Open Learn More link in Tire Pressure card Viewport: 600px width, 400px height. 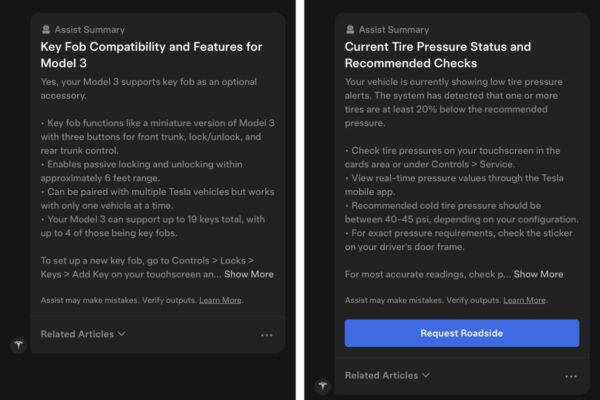click(x=525, y=300)
